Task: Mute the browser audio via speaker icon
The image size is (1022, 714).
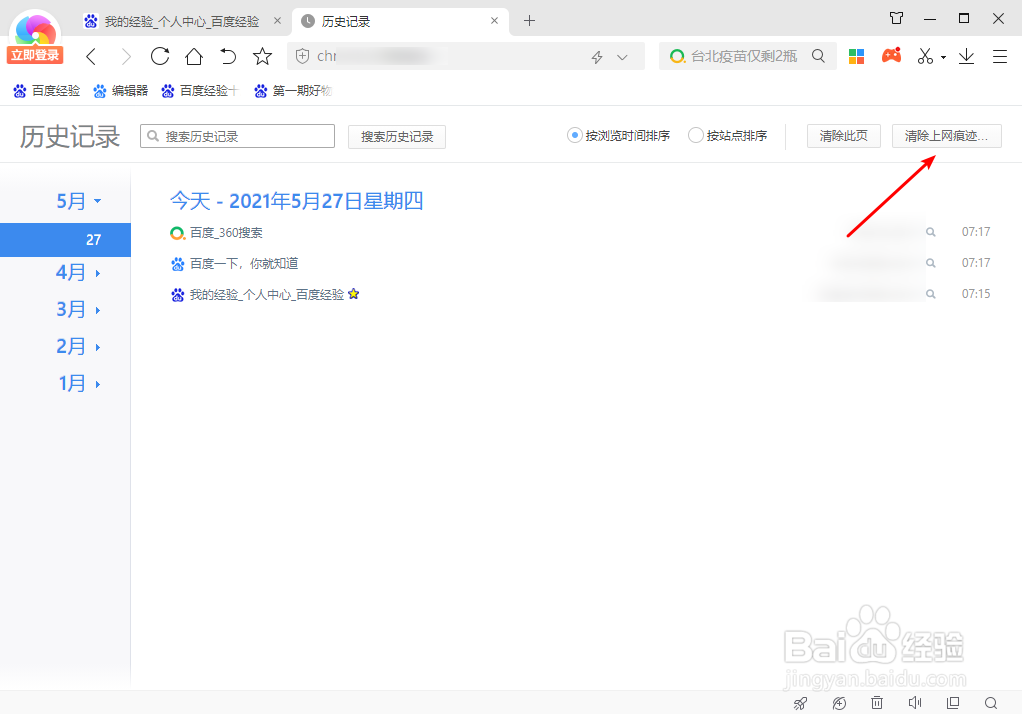Action: (x=915, y=703)
